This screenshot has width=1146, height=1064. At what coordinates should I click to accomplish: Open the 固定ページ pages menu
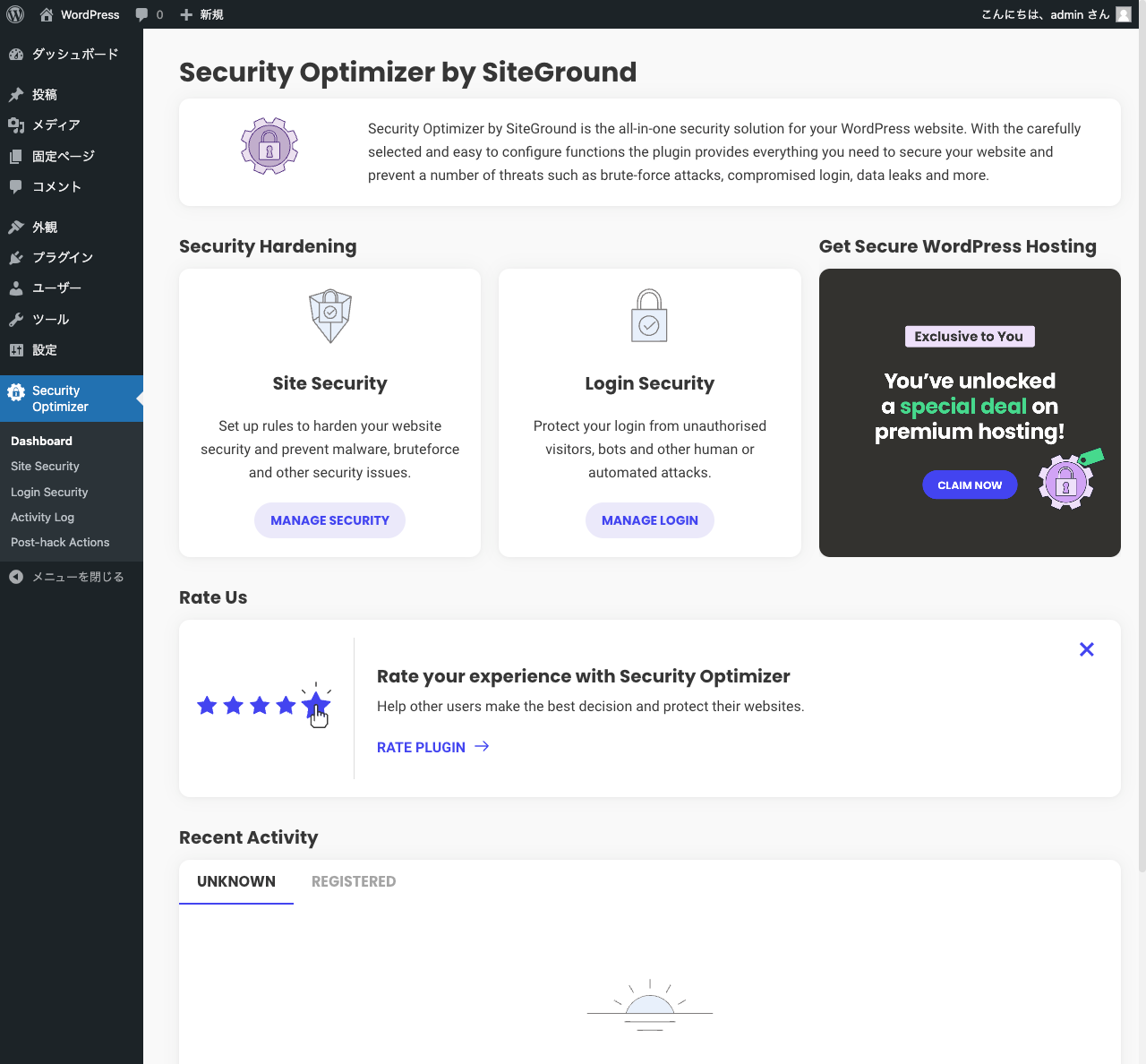pyautogui.click(x=72, y=156)
